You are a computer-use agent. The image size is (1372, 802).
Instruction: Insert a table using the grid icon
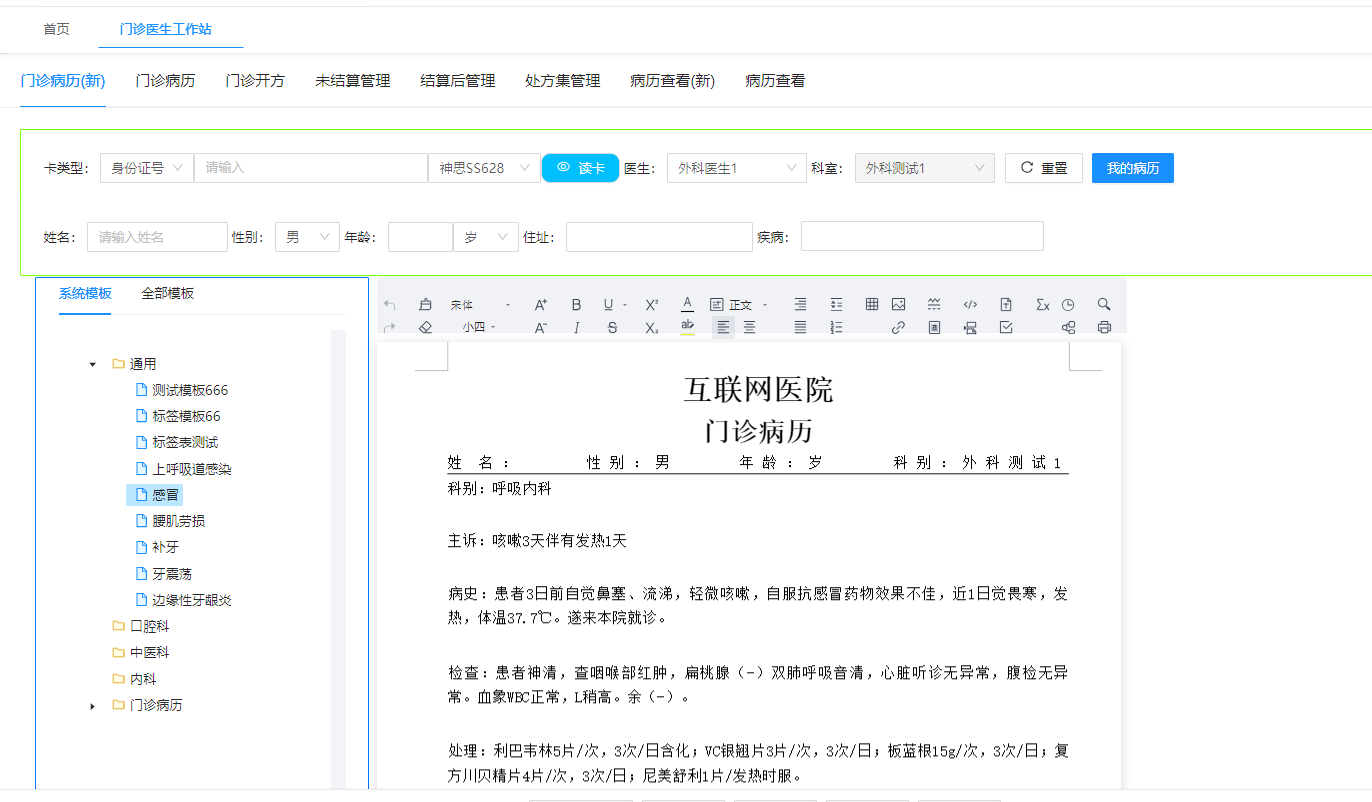(x=872, y=305)
